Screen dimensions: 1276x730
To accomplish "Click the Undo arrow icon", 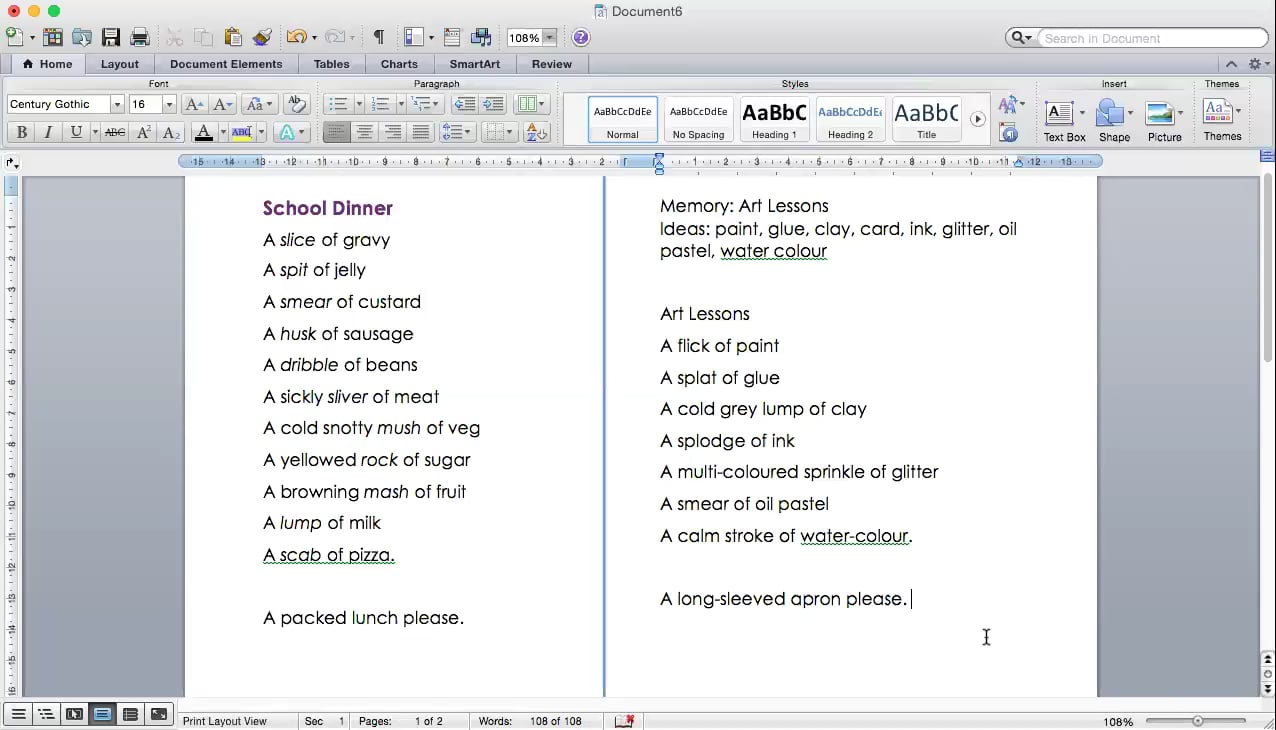I will click(296, 37).
